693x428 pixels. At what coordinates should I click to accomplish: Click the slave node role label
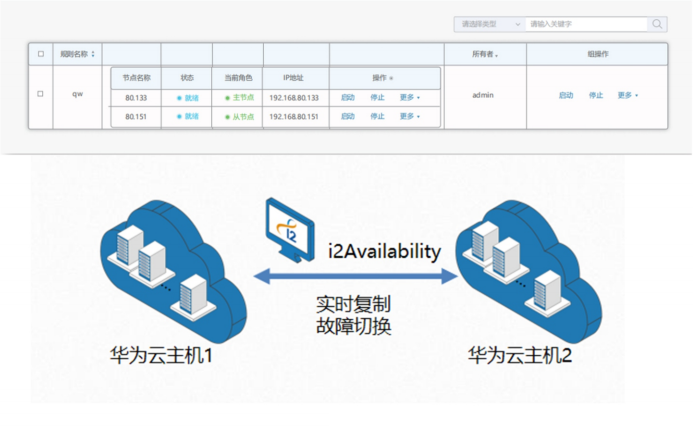click(240, 117)
